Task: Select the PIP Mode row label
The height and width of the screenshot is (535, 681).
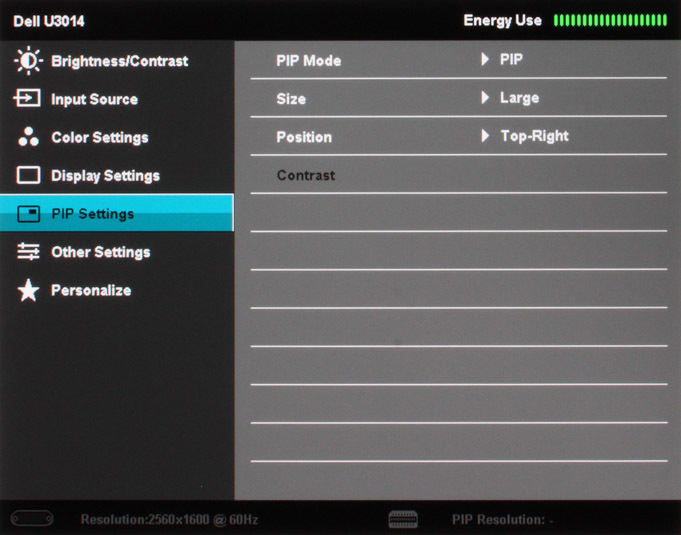Action: 309,61
